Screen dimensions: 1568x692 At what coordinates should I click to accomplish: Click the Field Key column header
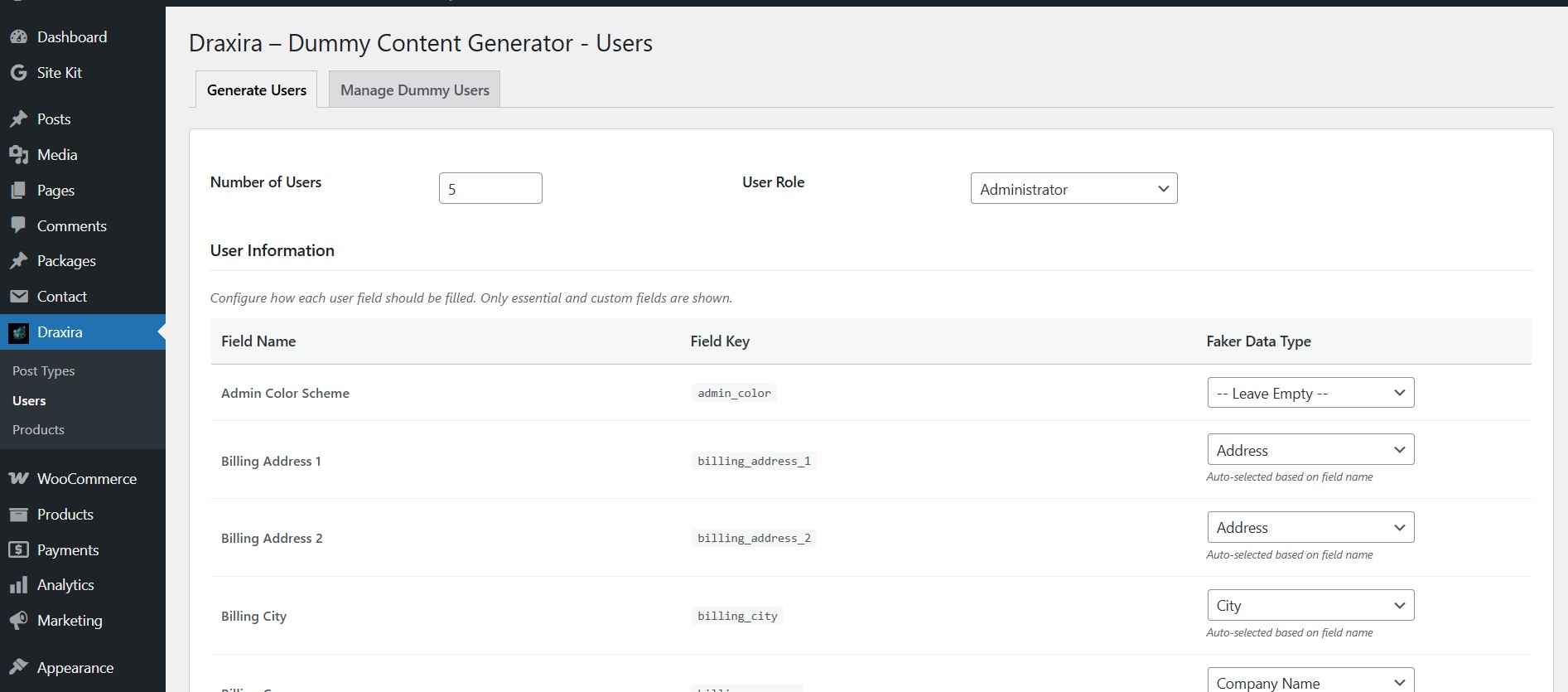click(720, 341)
